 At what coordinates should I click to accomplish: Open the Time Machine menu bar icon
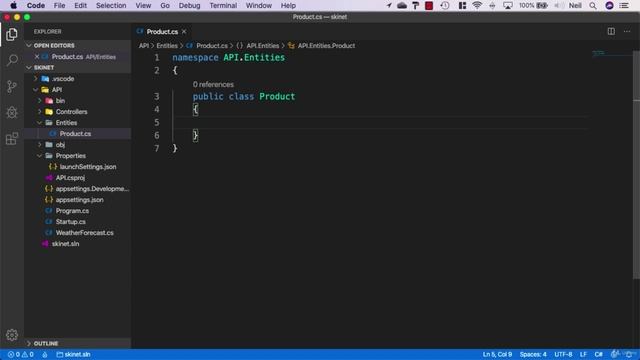445,5
